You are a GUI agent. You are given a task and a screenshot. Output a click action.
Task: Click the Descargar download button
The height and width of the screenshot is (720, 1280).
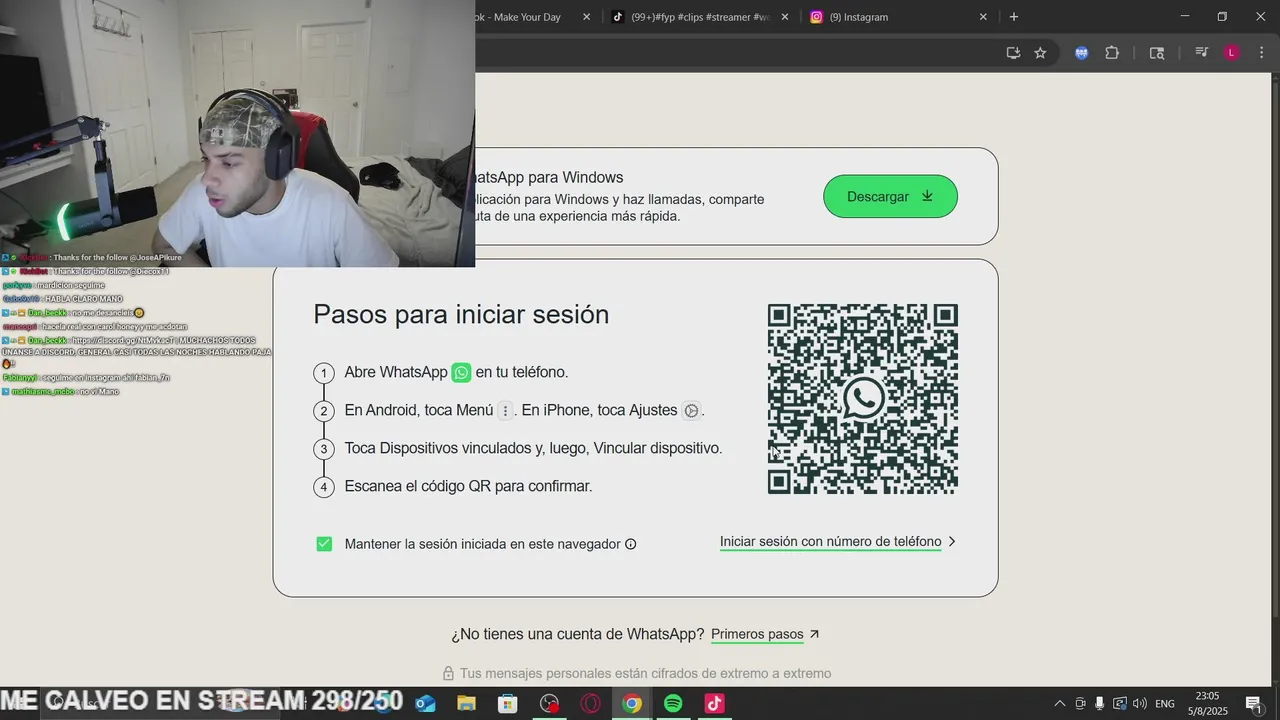click(890, 196)
